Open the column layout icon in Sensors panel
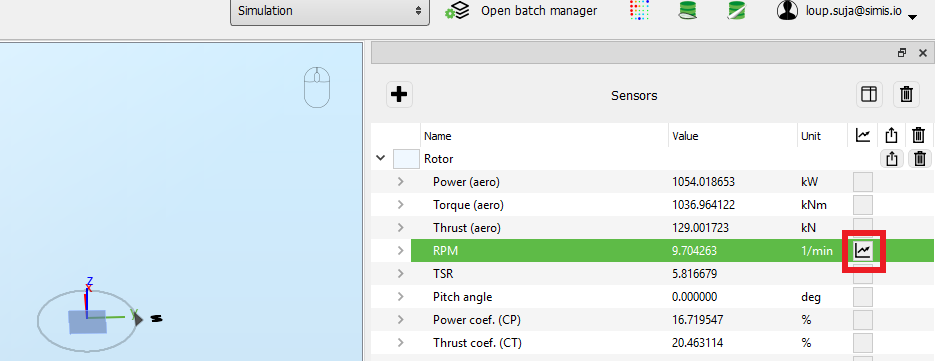The image size is (935, 361). tap(869, 94)
